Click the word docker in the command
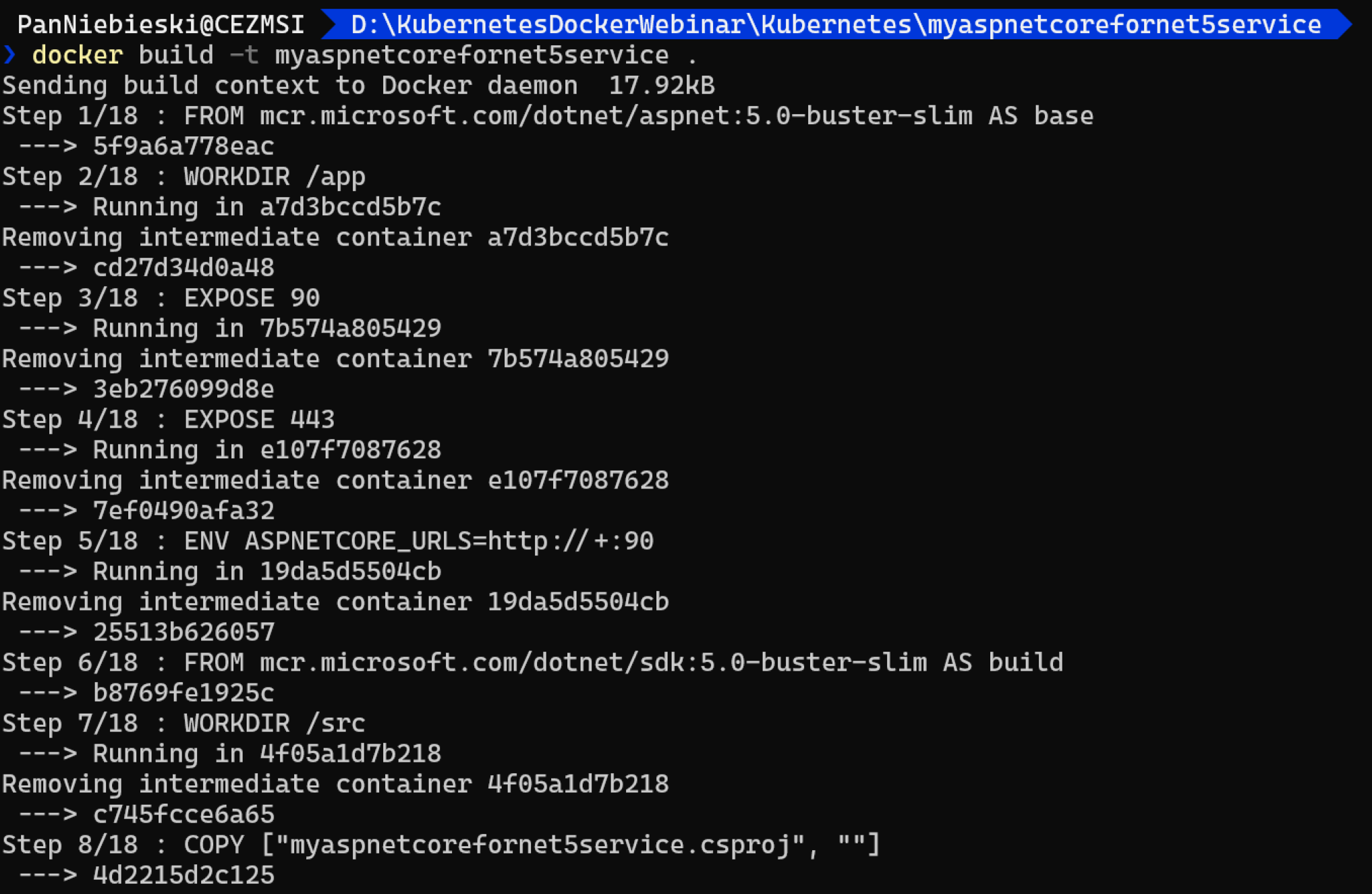 click(78, 55)
